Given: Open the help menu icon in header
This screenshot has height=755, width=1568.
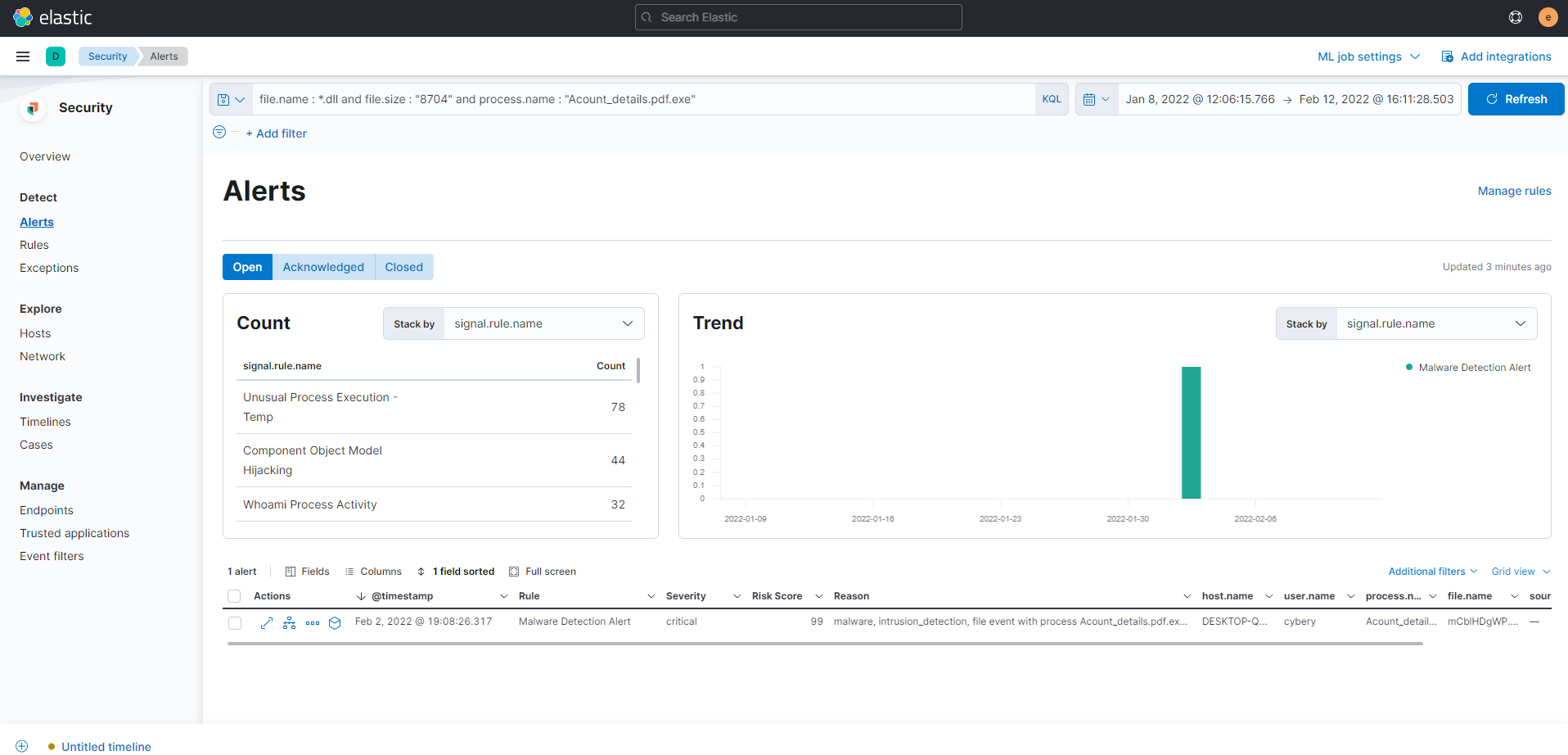Looking at the screenshot, I should 1516,17.
